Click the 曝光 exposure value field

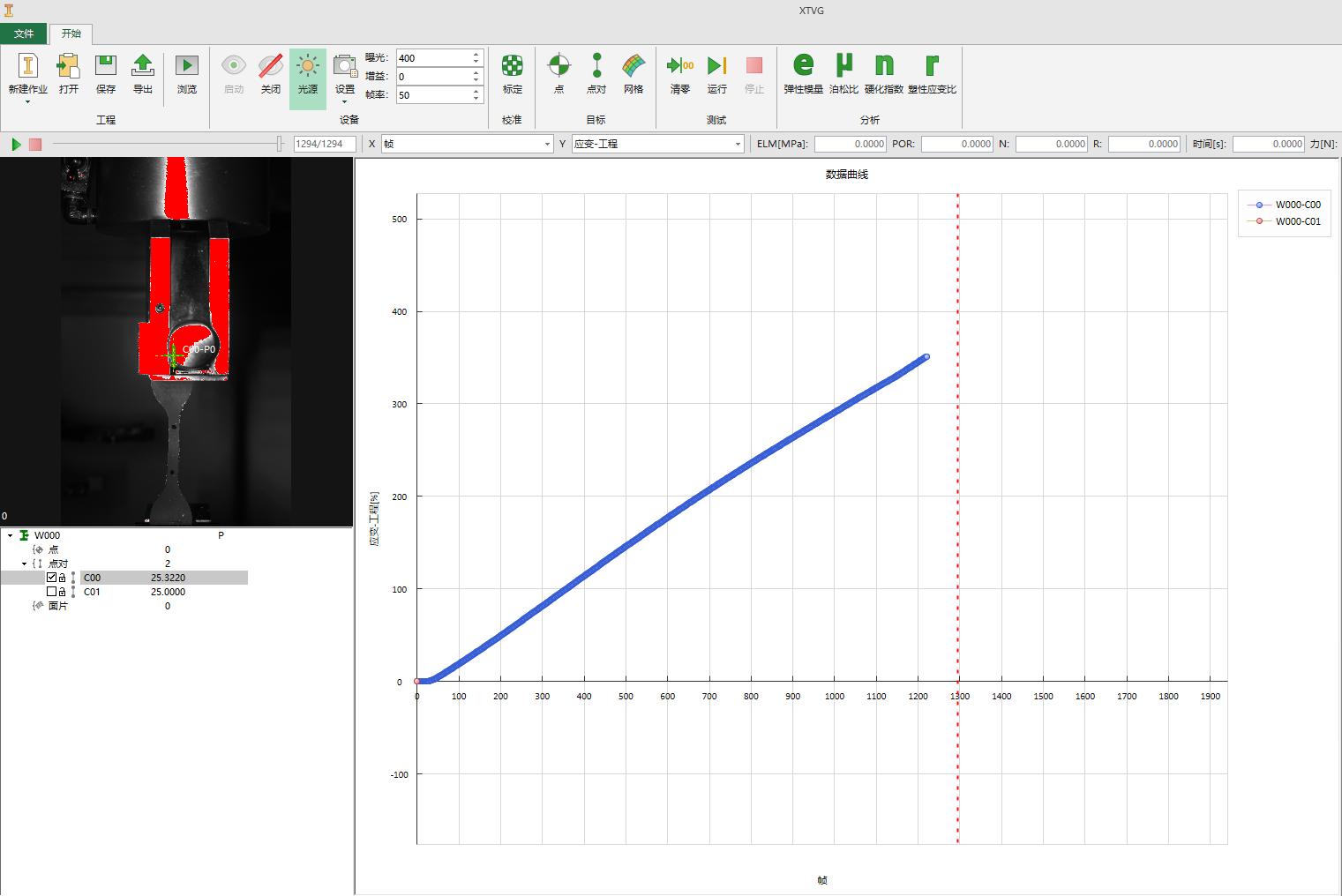point(432,58)
